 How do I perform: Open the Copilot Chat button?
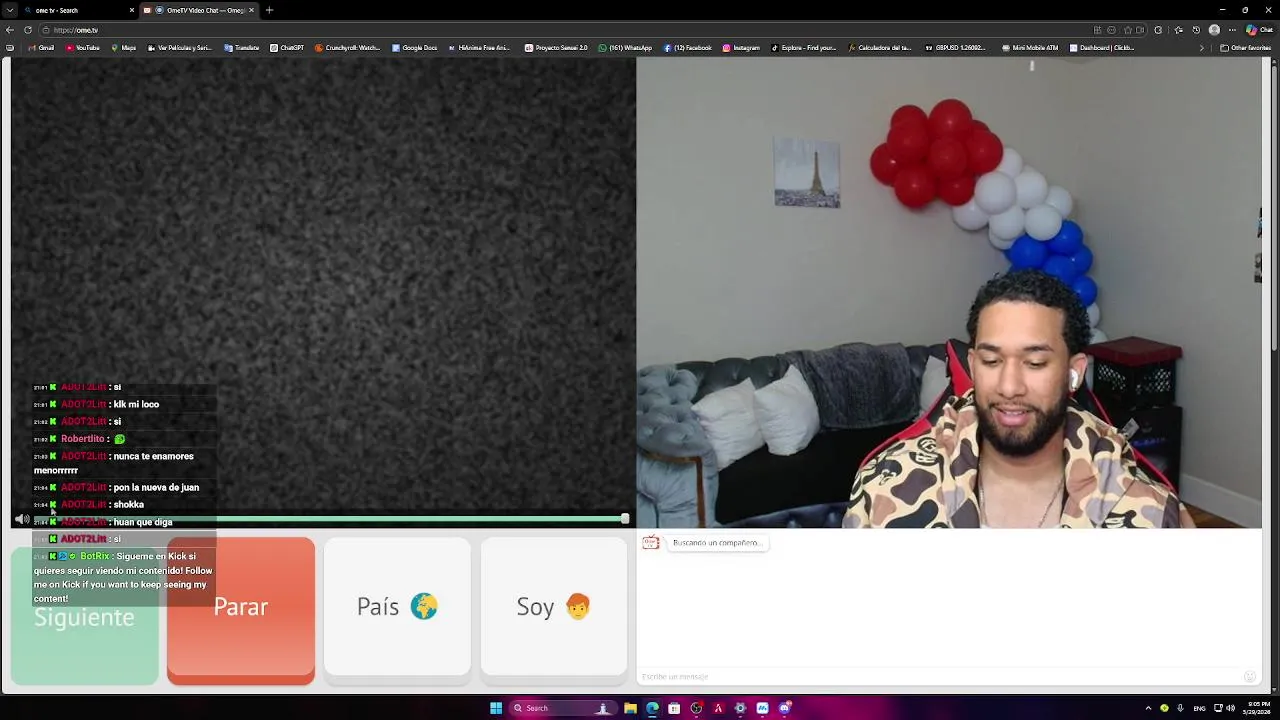click(x=1259, y=30)
